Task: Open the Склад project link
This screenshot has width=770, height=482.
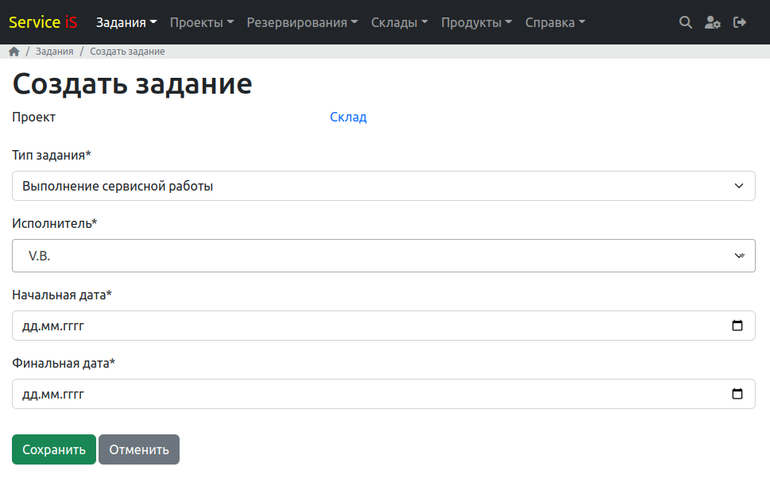Action: coord(348,117)
